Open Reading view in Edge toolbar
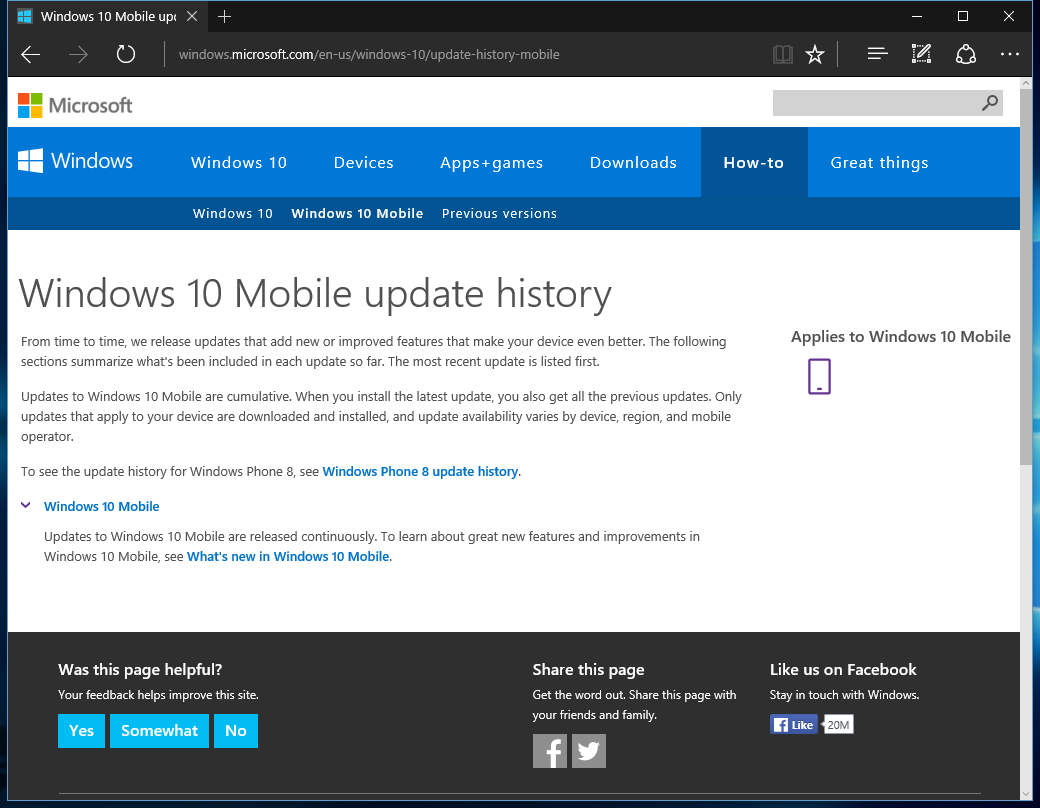This screenshot has width=1040, height=808. [x=782, y=54]
